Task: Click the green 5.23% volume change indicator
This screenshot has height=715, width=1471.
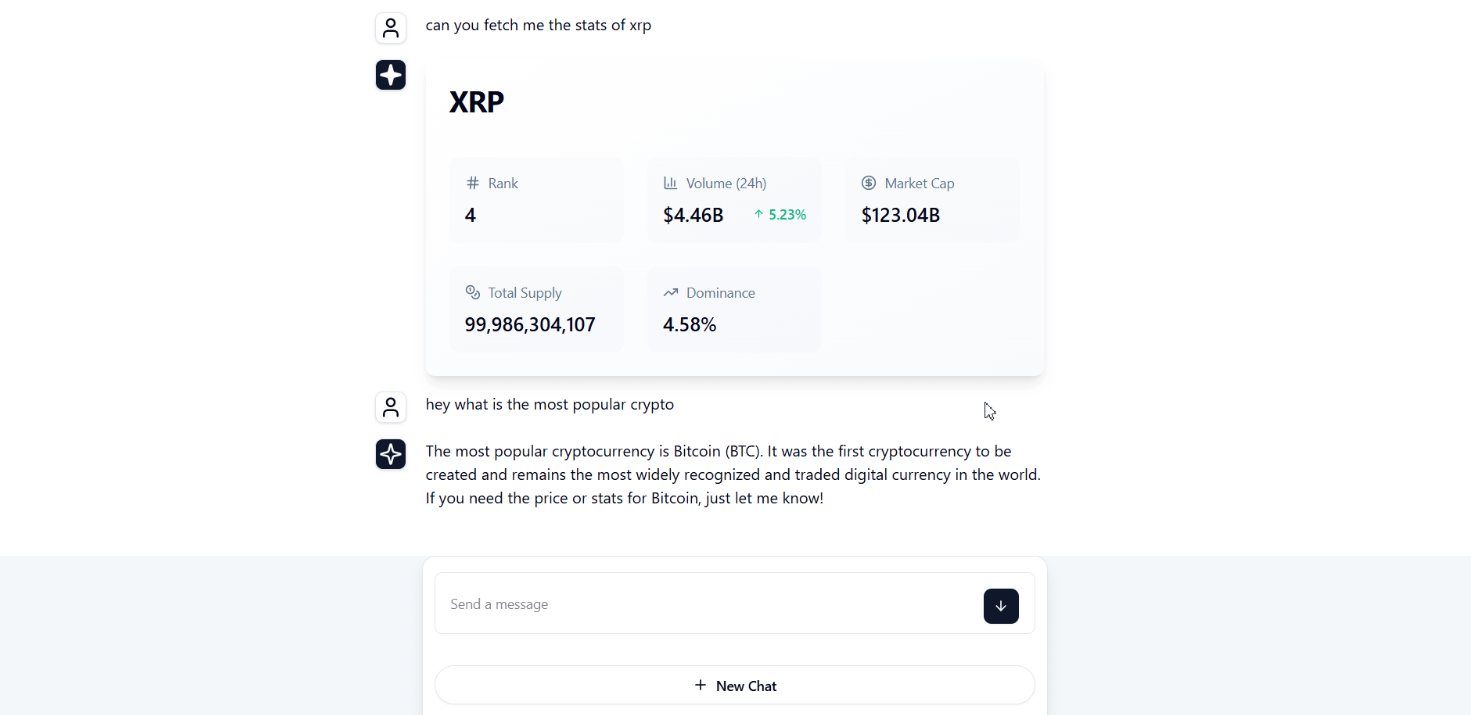Action: 780,215
